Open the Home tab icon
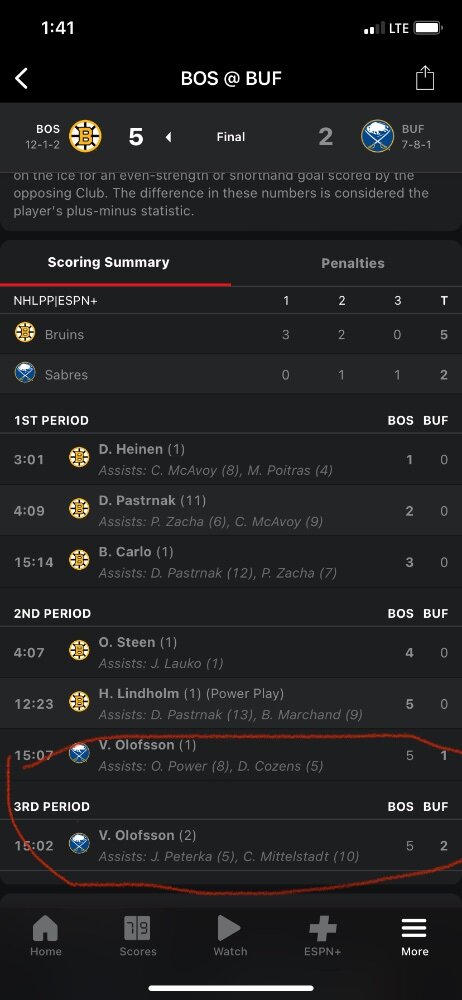Image resolution: width=462 pixels, height=1000 pixels. pos(45,929)
